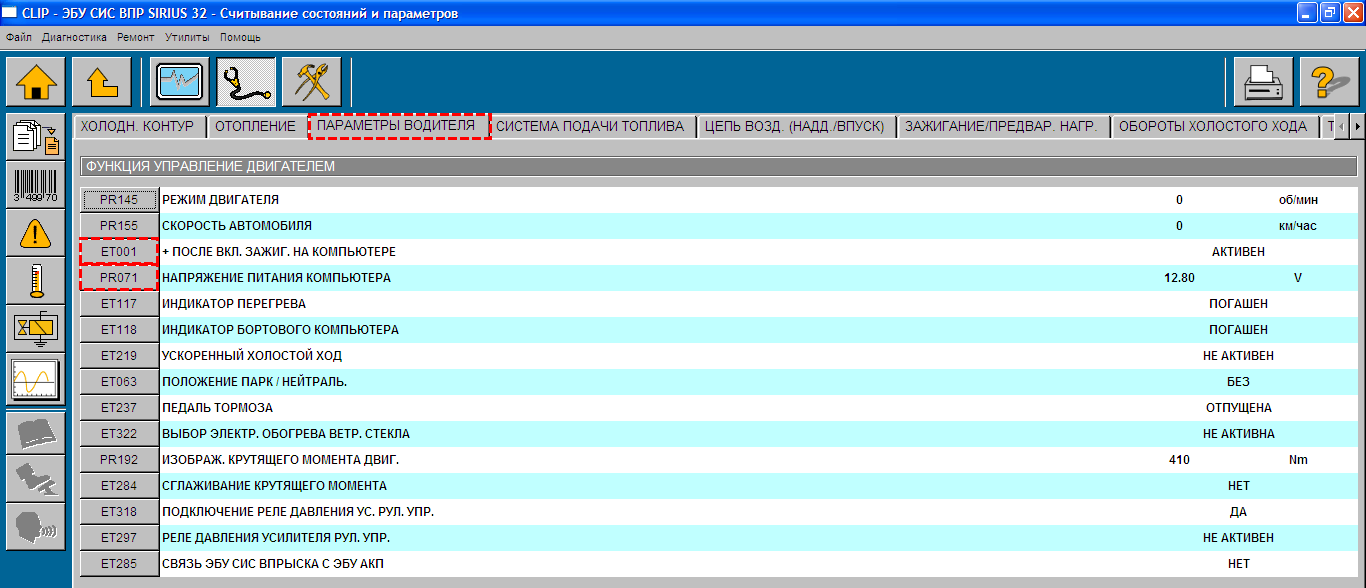1366x588 pixels.
Task: Select the PR192 torque parameter button
Action: [x=119, y=460]
